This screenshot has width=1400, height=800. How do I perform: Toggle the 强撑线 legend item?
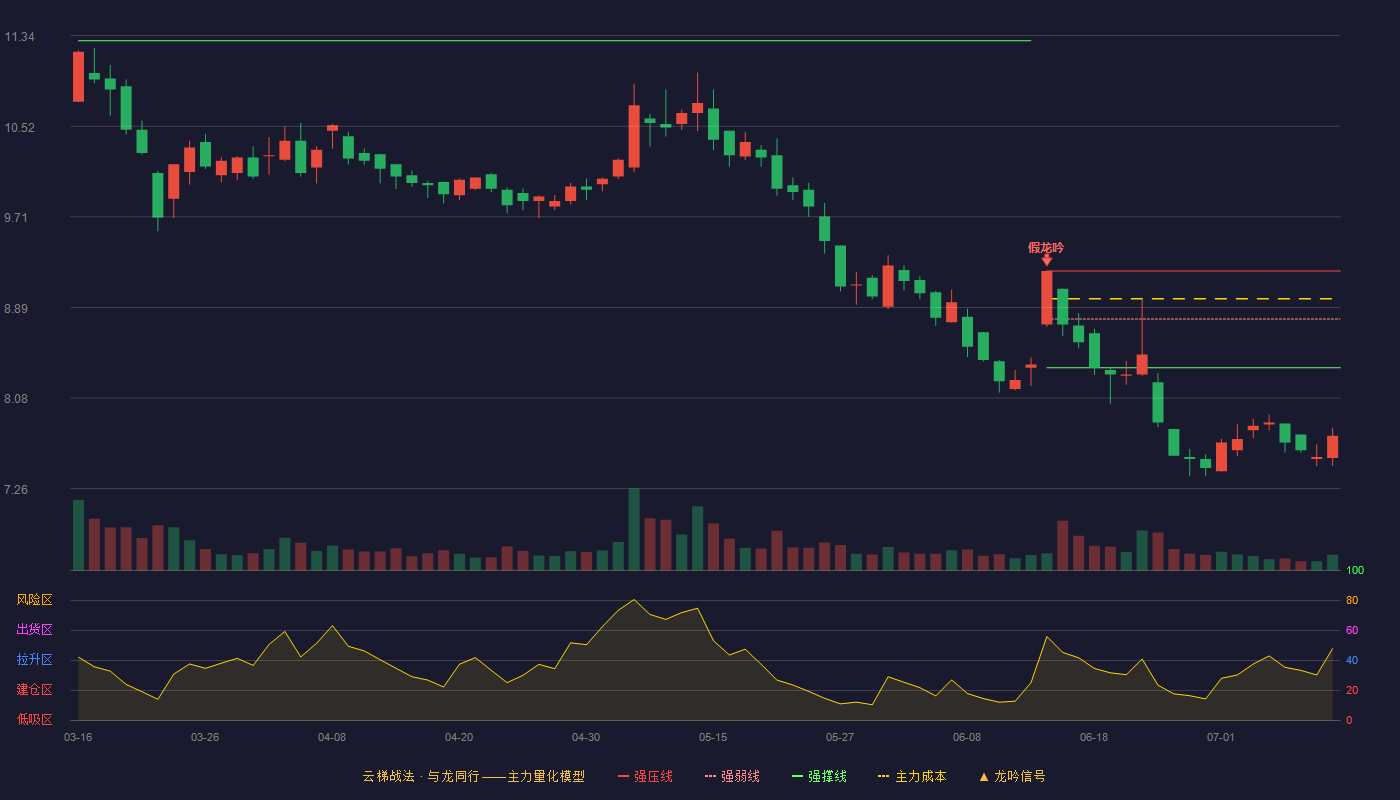tap(819, 776)
